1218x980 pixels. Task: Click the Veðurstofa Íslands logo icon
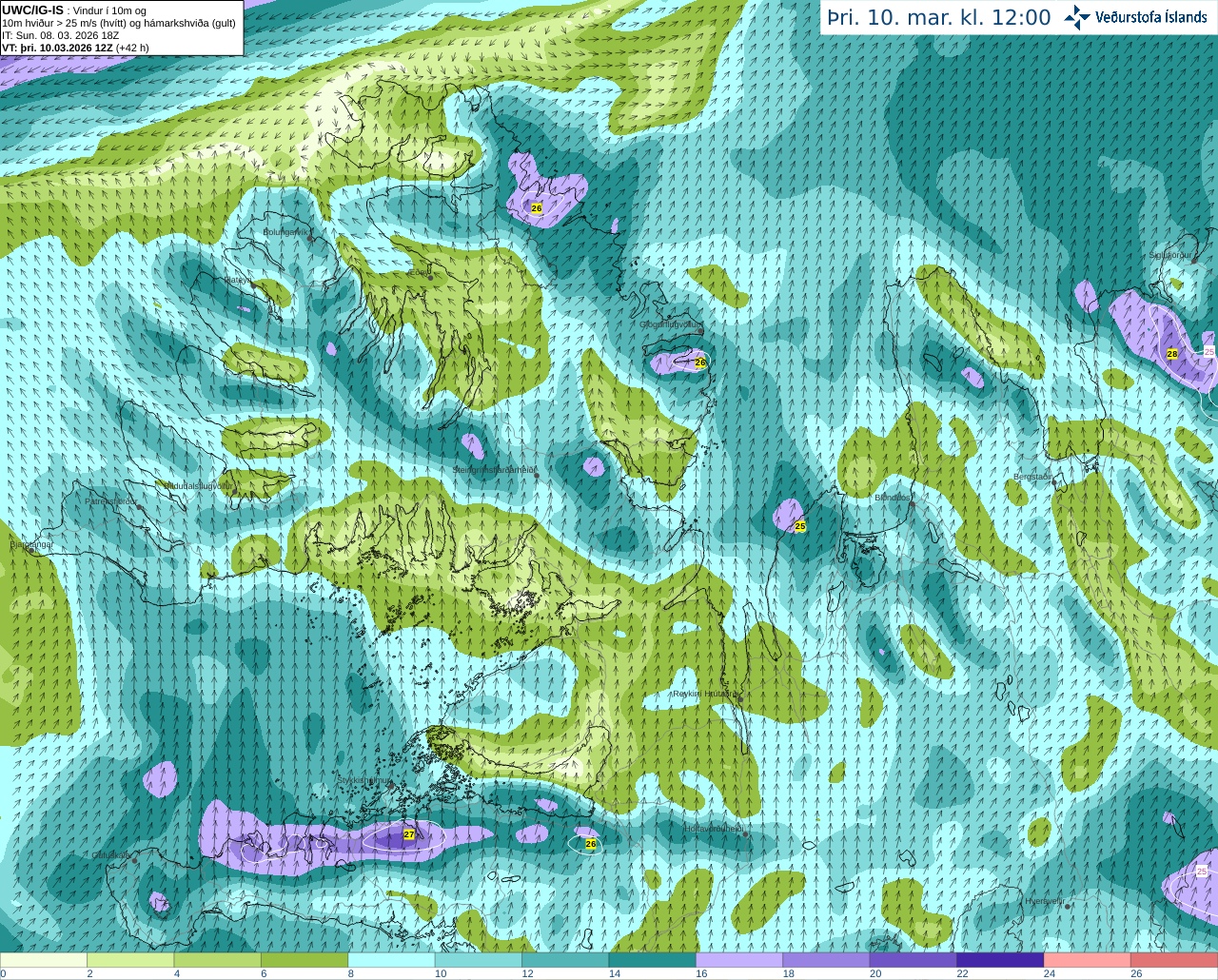point(1078,17)
